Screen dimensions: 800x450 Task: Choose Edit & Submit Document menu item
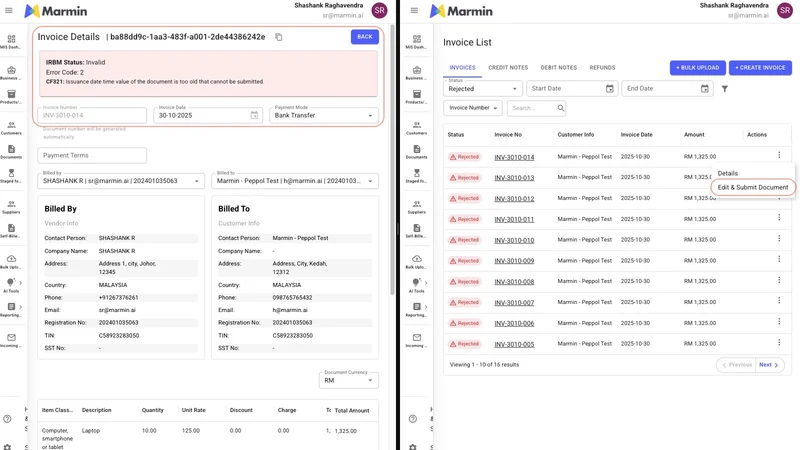753,187
